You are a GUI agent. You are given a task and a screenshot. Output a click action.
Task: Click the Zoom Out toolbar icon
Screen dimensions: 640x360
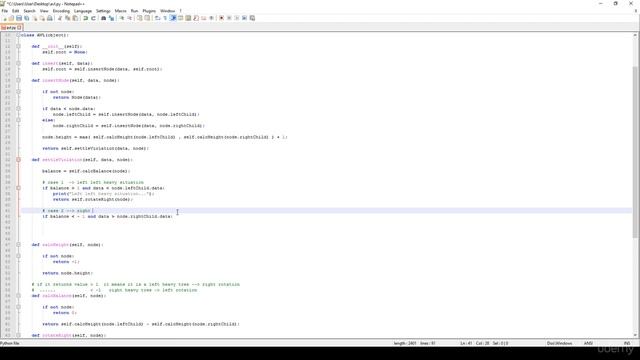129,18
